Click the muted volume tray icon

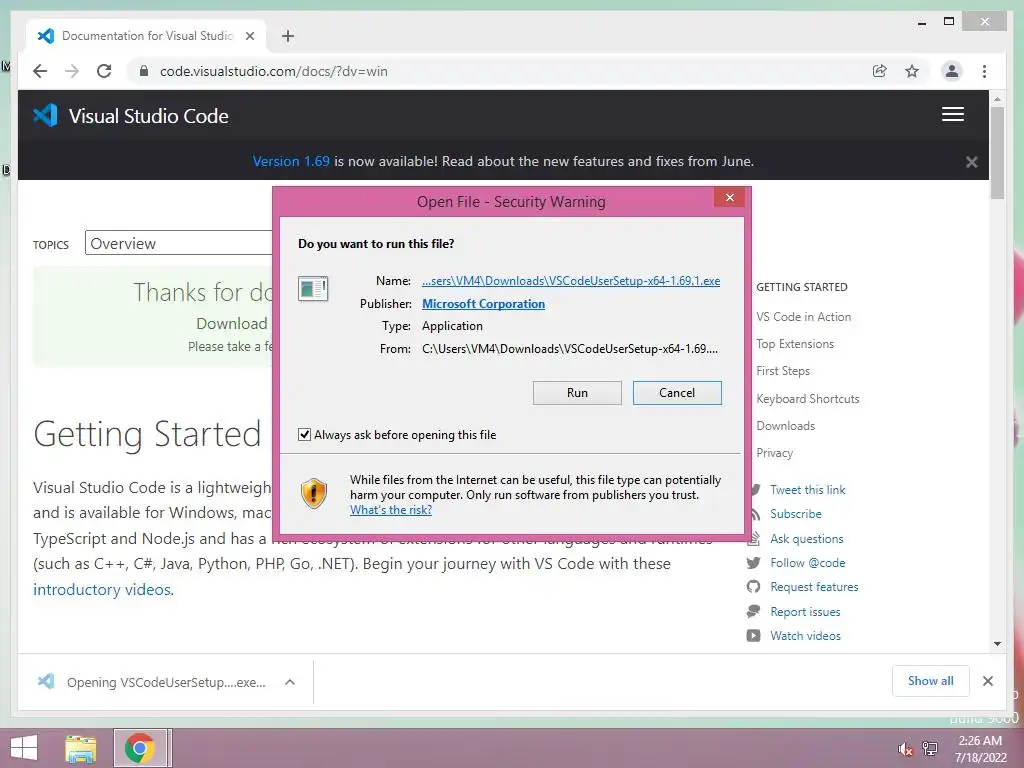pyautogui.click(x=904, y=749)
